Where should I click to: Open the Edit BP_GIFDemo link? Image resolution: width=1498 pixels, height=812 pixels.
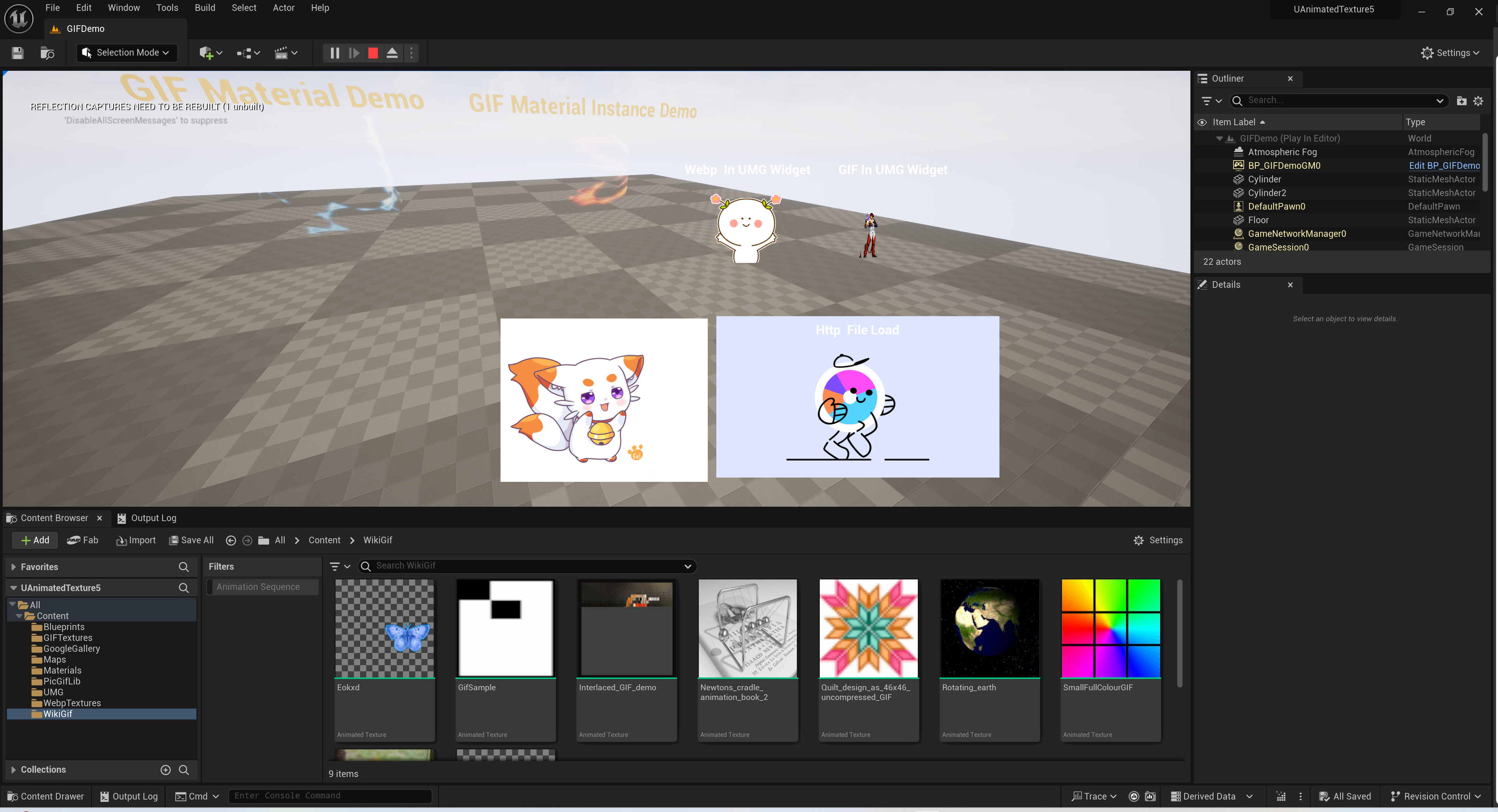(1444, 166)
